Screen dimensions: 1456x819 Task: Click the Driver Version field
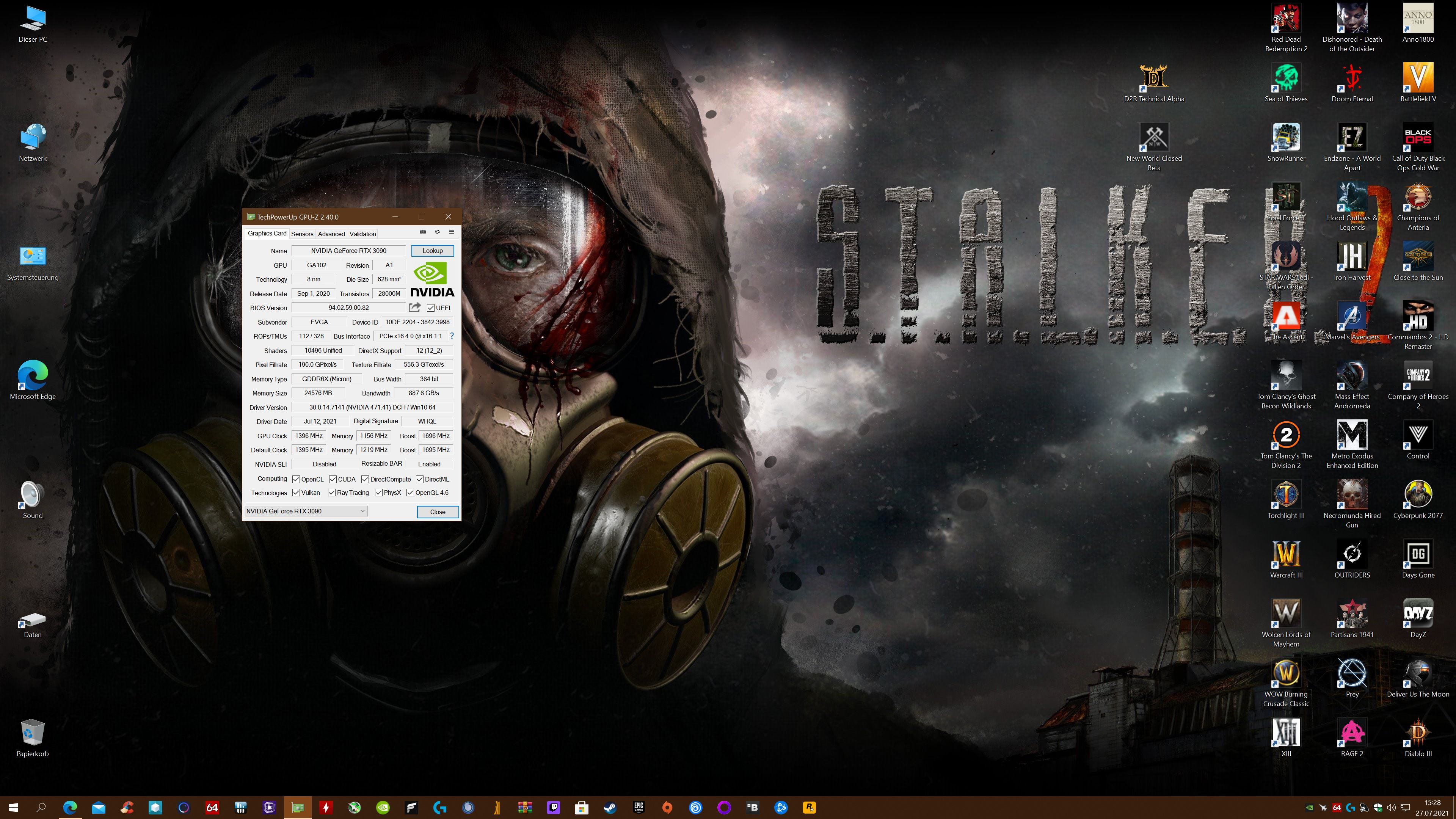click(372, 407)
